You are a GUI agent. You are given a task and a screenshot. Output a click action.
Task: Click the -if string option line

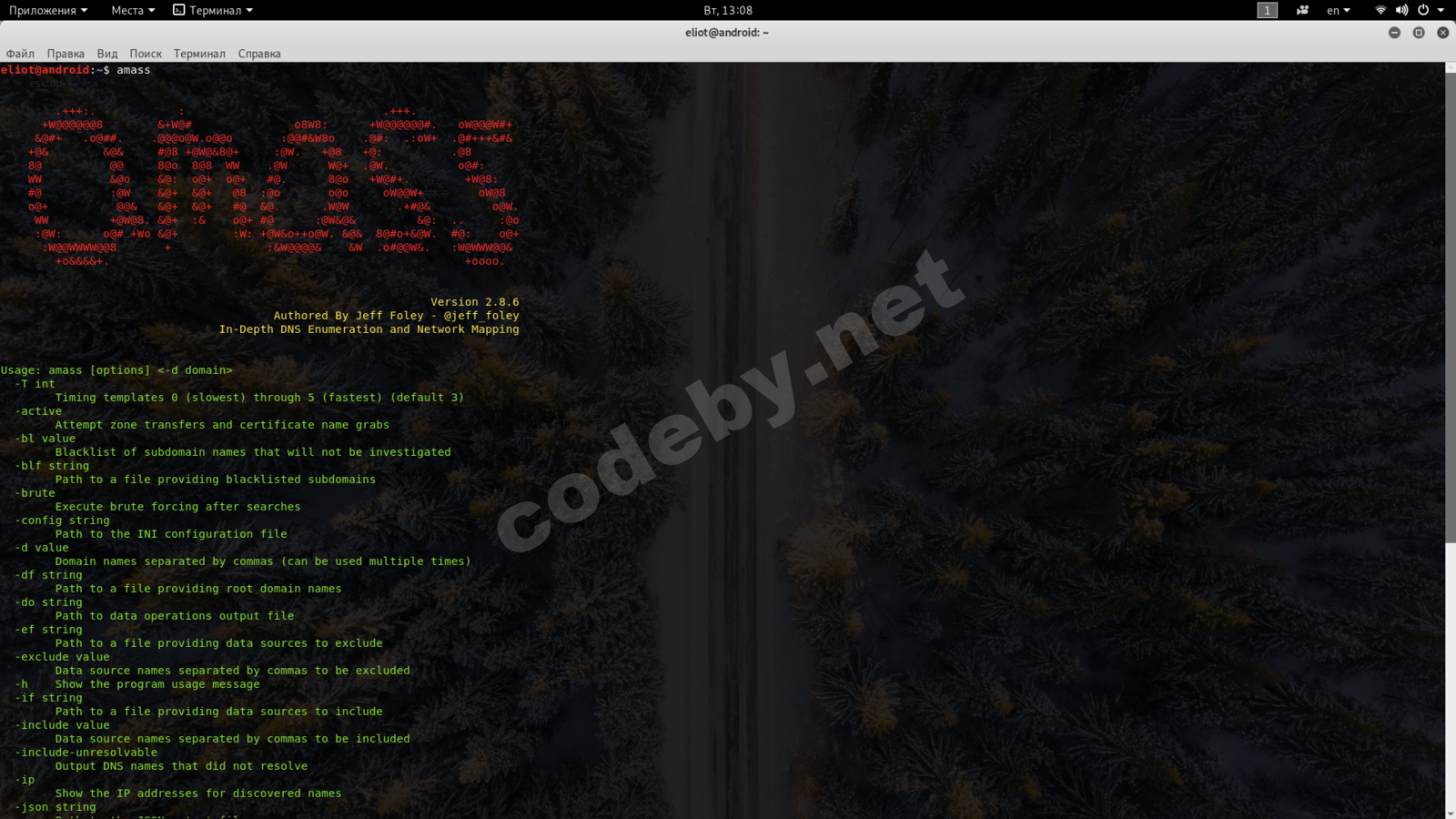[48, 698]
